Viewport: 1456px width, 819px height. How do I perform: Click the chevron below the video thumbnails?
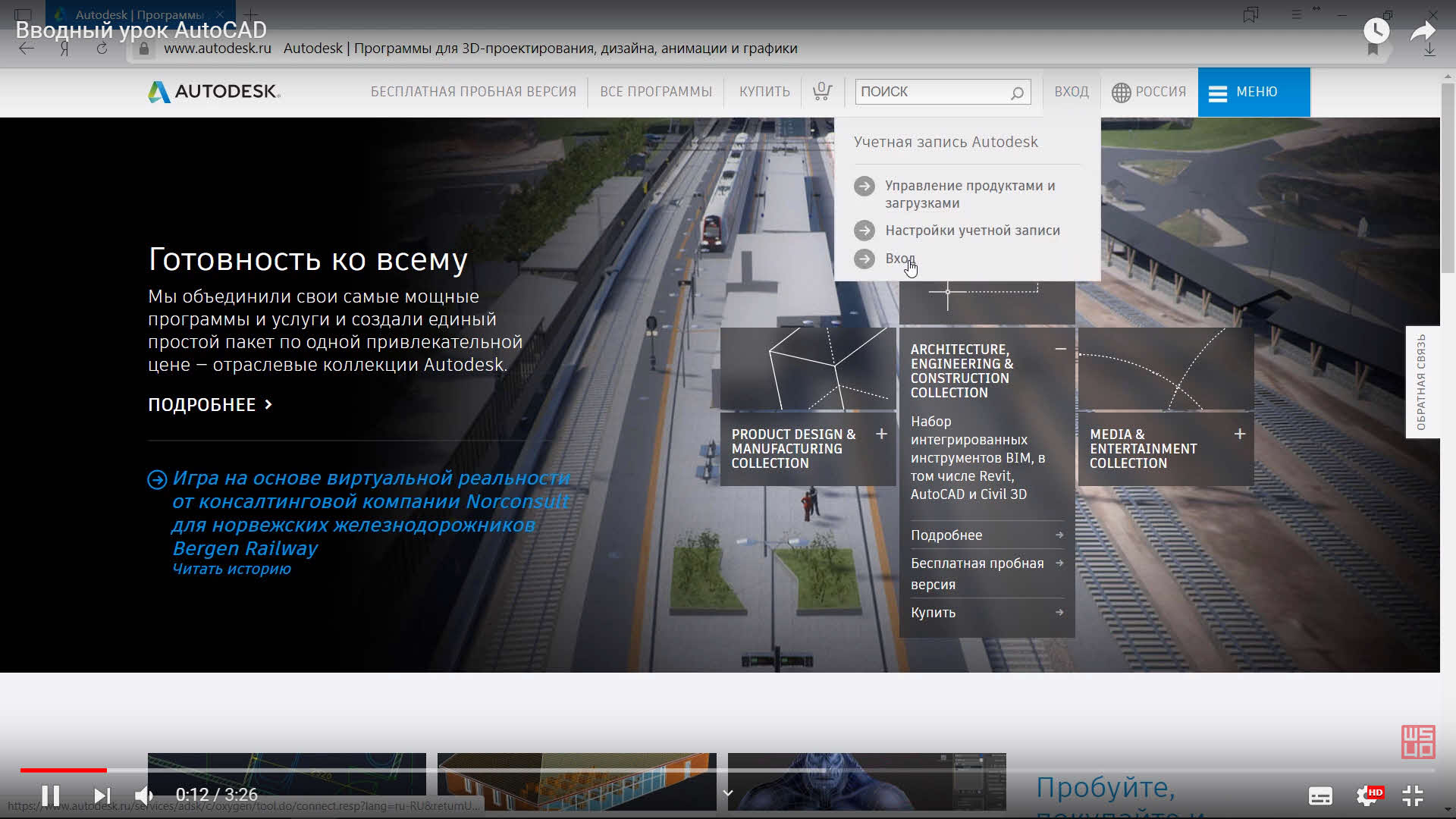pyautogui.click(x=728, y=793)
